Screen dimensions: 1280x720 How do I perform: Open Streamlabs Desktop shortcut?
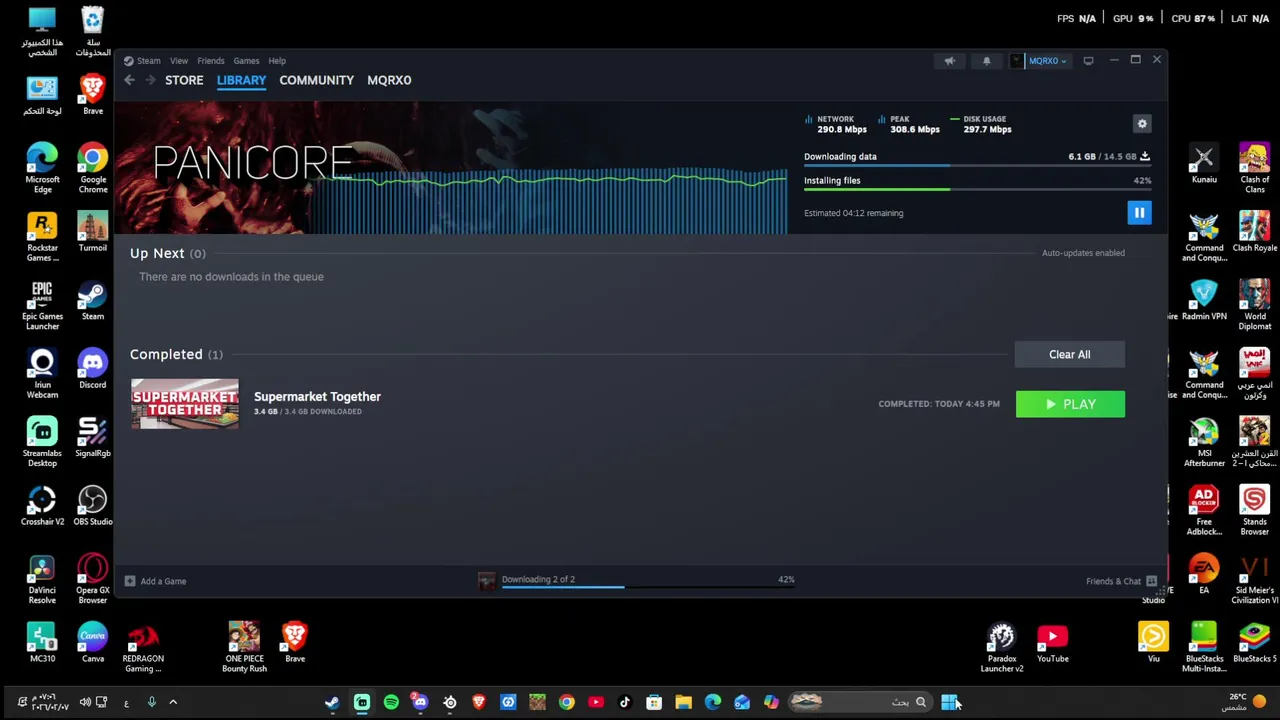coord(42,441)
